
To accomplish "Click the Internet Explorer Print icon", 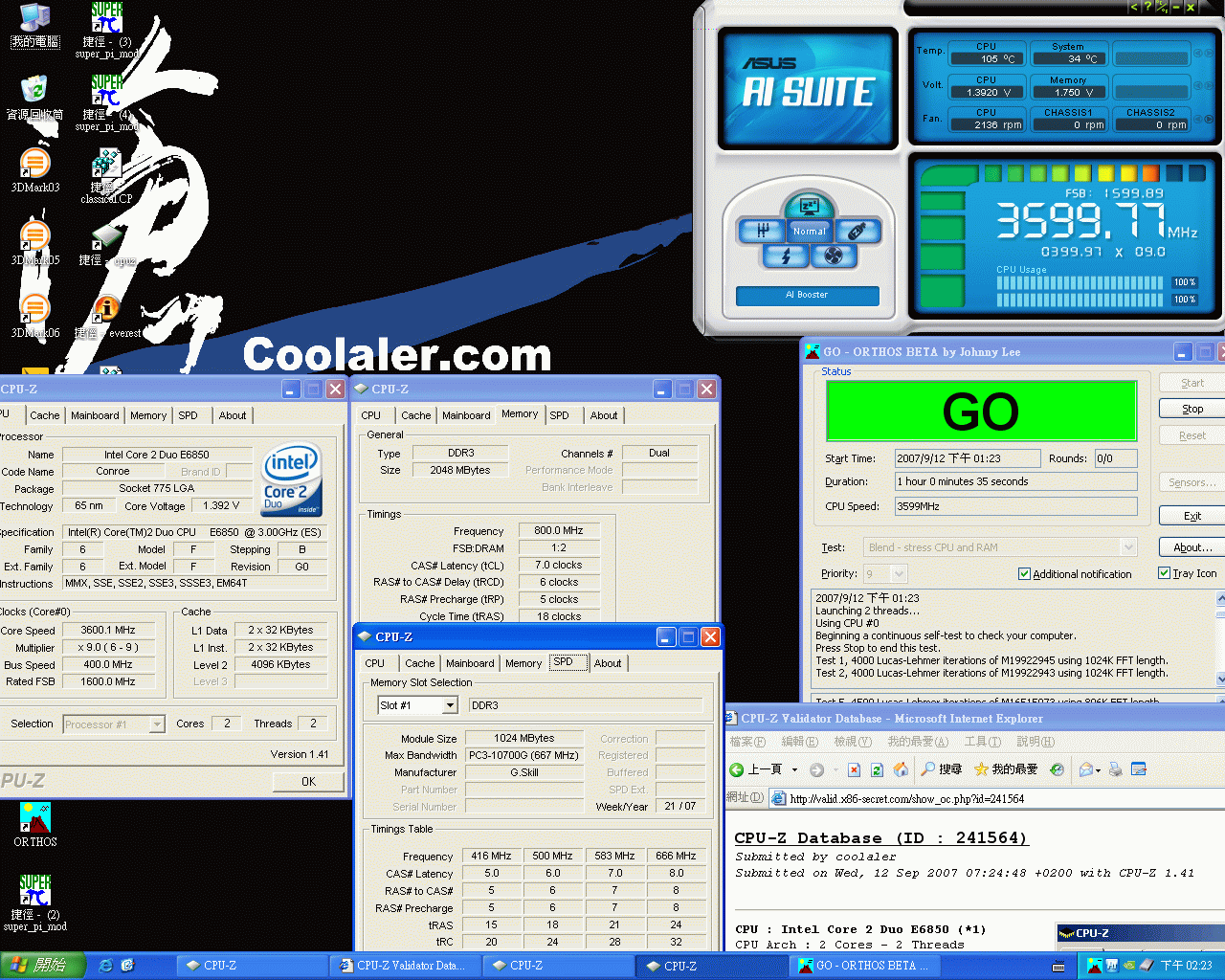I will [x=1114, y=769].
